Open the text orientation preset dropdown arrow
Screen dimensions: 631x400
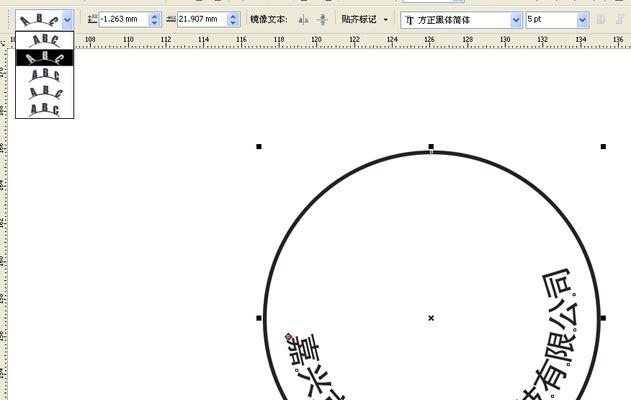point(68,19)
